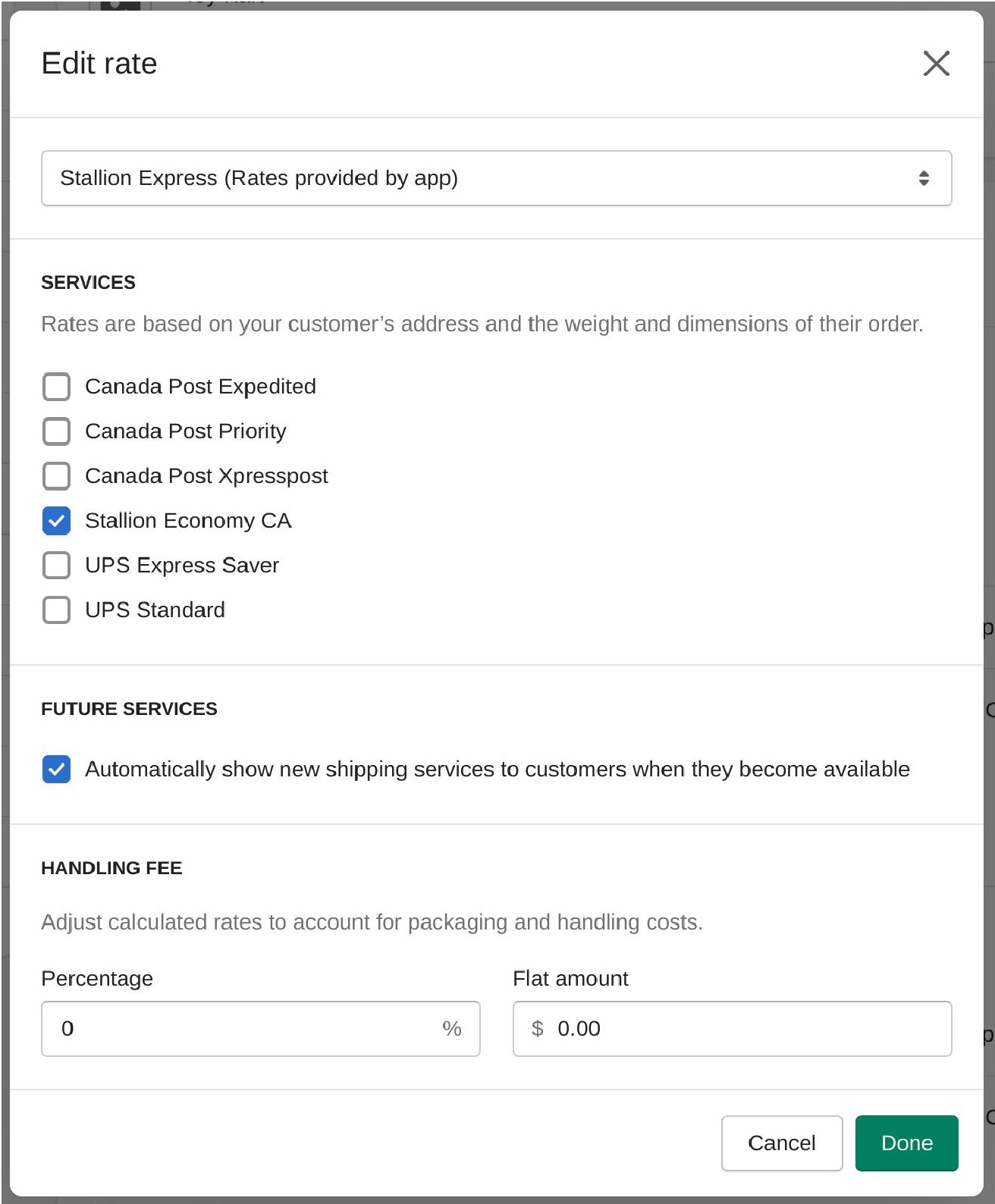
Task: Cancel editing the rate
Action: click(x=782, y=1143)
